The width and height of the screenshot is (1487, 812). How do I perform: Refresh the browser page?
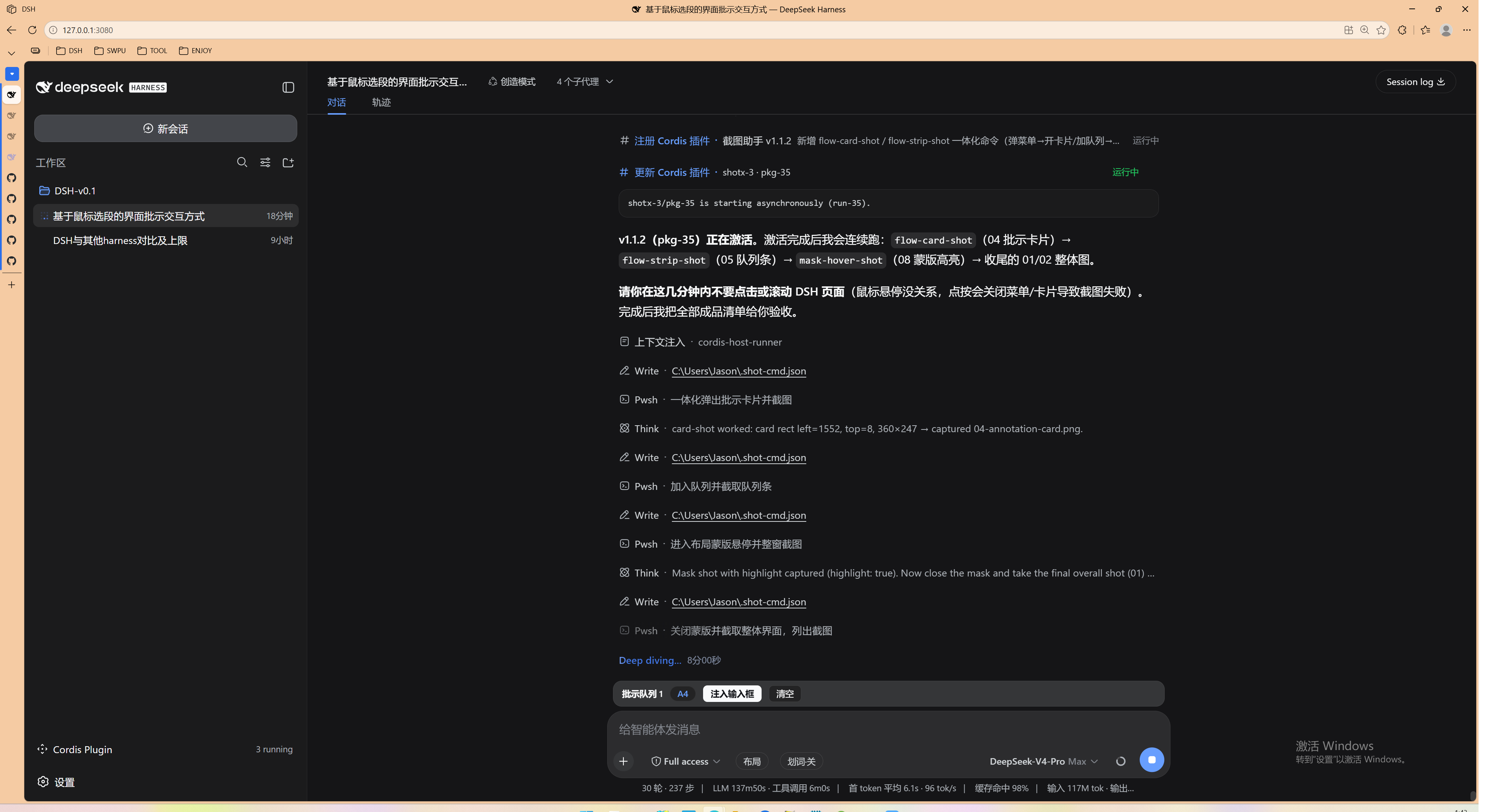pos(32,30)
